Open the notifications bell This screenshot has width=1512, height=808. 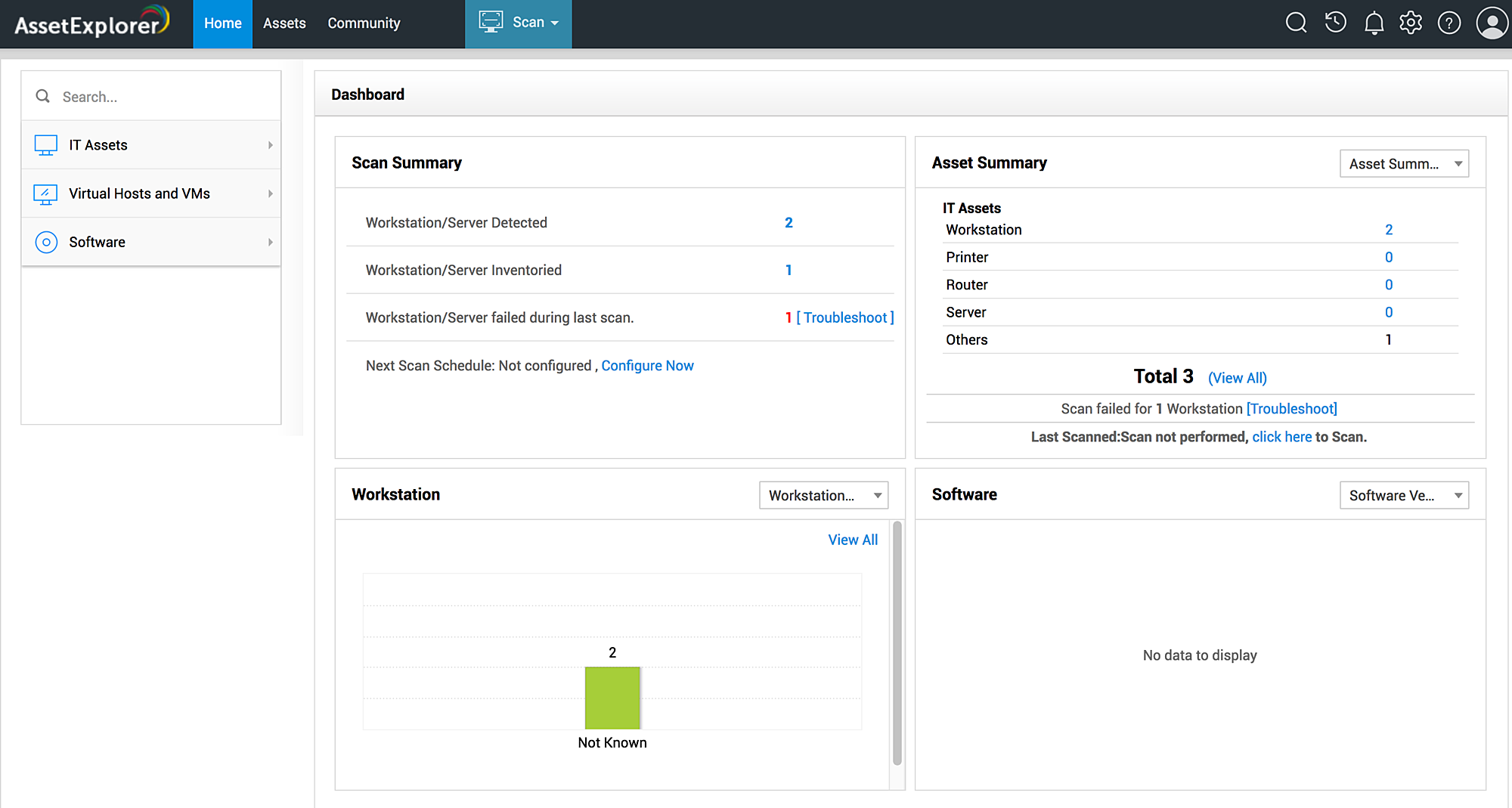[1374, 23]
